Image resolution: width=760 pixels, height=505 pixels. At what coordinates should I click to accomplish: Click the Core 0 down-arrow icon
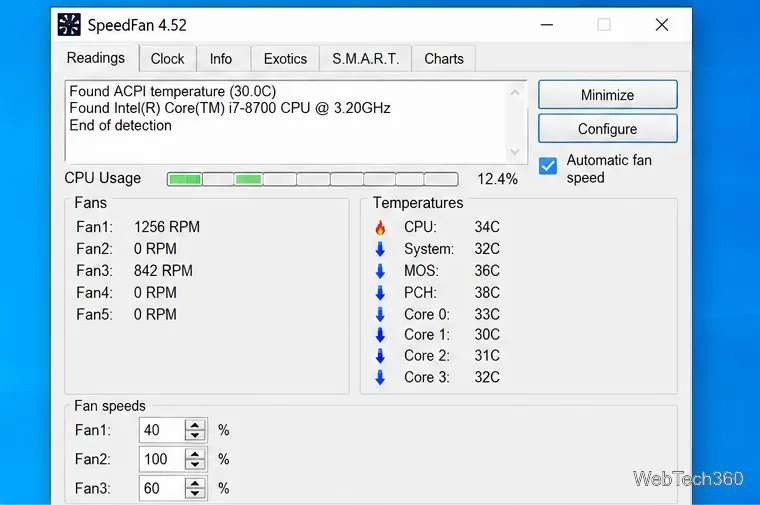tap(380, 315)
